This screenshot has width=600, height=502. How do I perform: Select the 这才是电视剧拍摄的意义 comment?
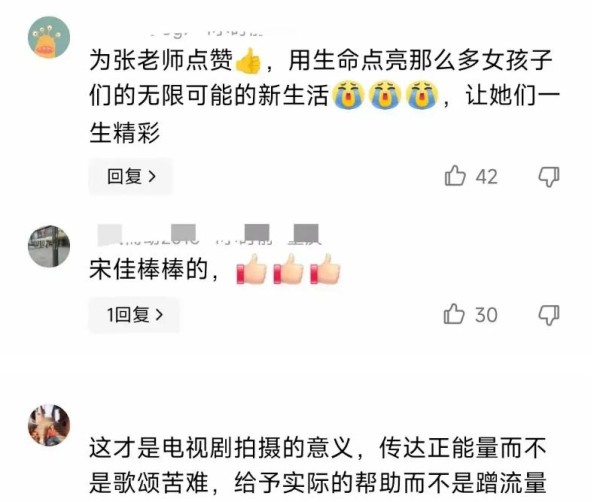point(318,465)
